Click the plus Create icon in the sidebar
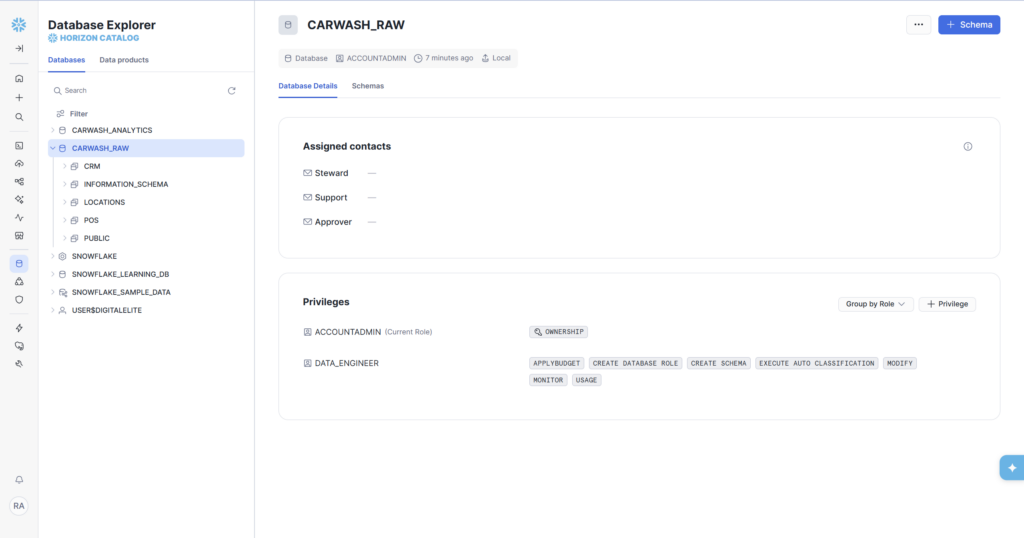1024x538 pixels. [19, 98]
